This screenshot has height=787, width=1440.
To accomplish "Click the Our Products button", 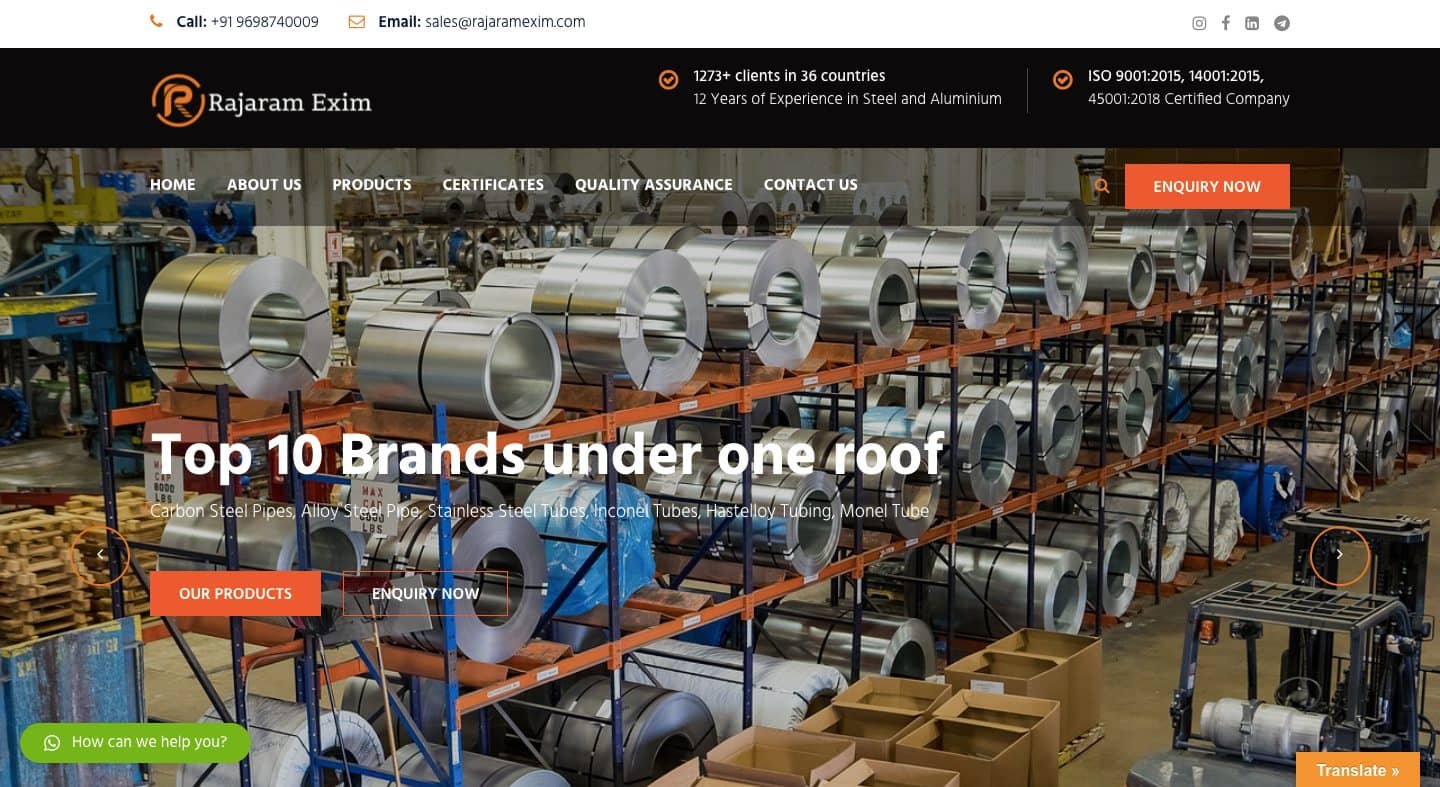I will [235, 593].
